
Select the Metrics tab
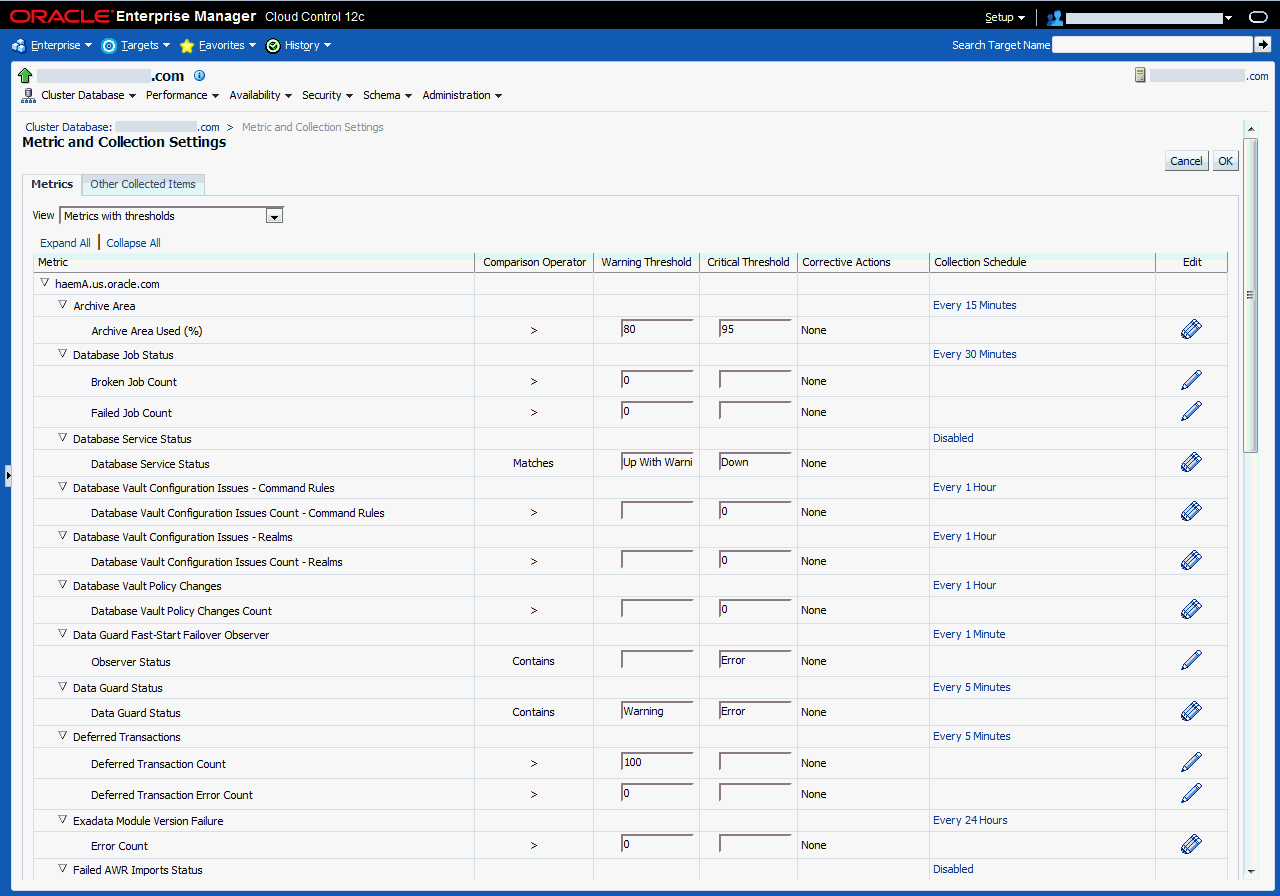coord(52,184)
